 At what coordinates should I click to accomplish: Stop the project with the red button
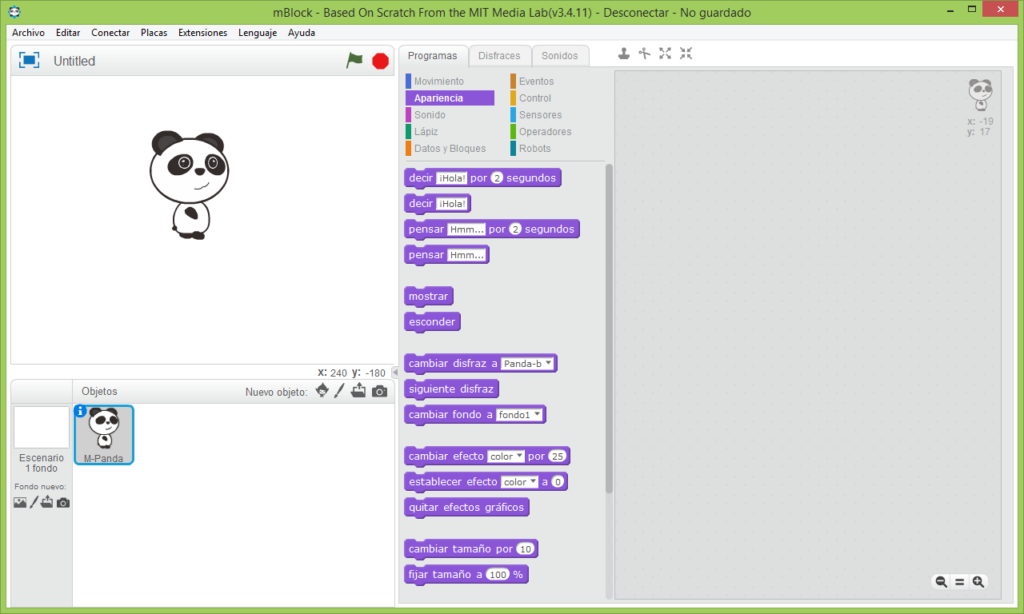point(379,60)
